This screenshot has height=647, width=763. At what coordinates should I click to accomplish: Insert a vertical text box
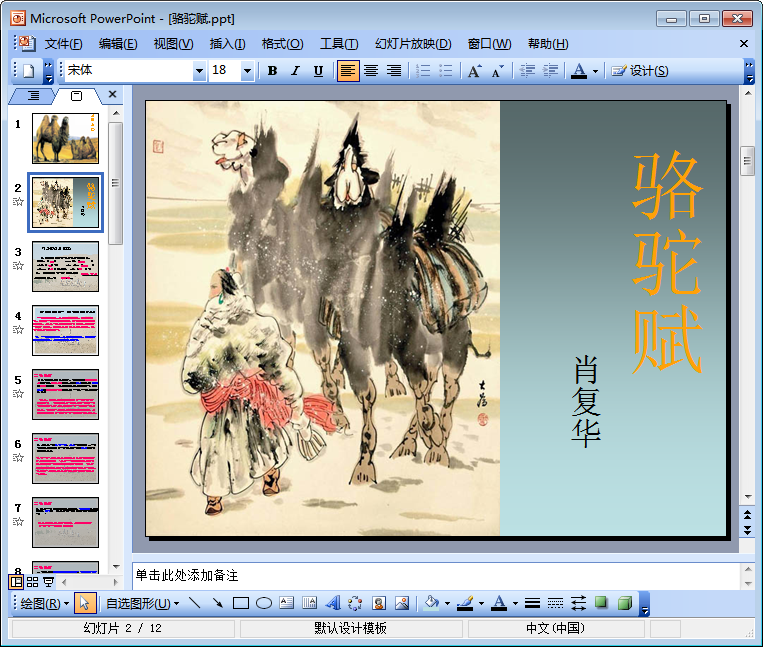point(309,604)
